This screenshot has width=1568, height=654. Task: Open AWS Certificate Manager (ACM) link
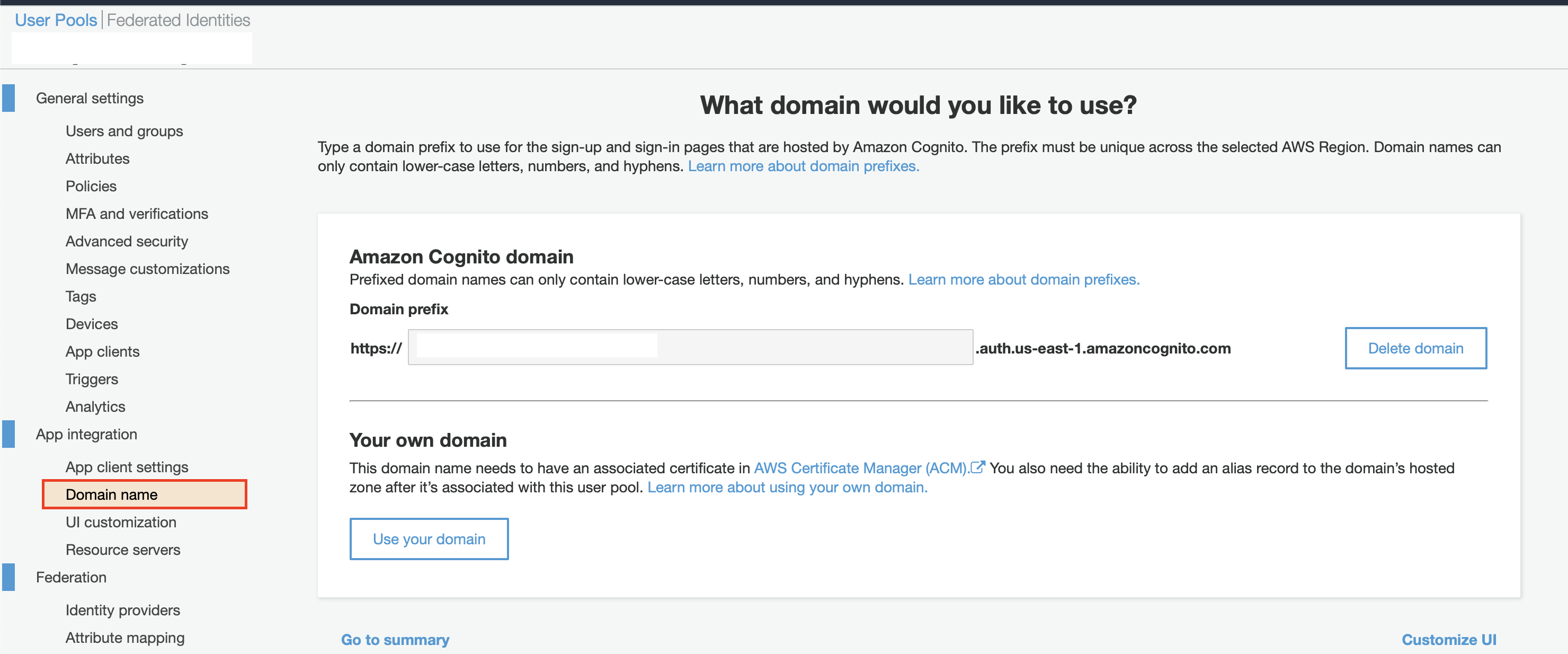pyautogui.click(x=861, y=467)
